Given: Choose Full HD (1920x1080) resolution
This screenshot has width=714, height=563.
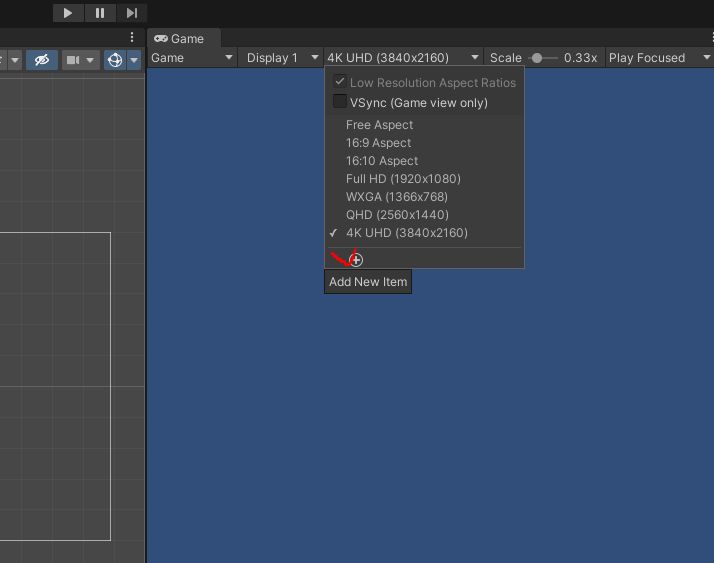Looking at the screenshot, I should point(403,179).
